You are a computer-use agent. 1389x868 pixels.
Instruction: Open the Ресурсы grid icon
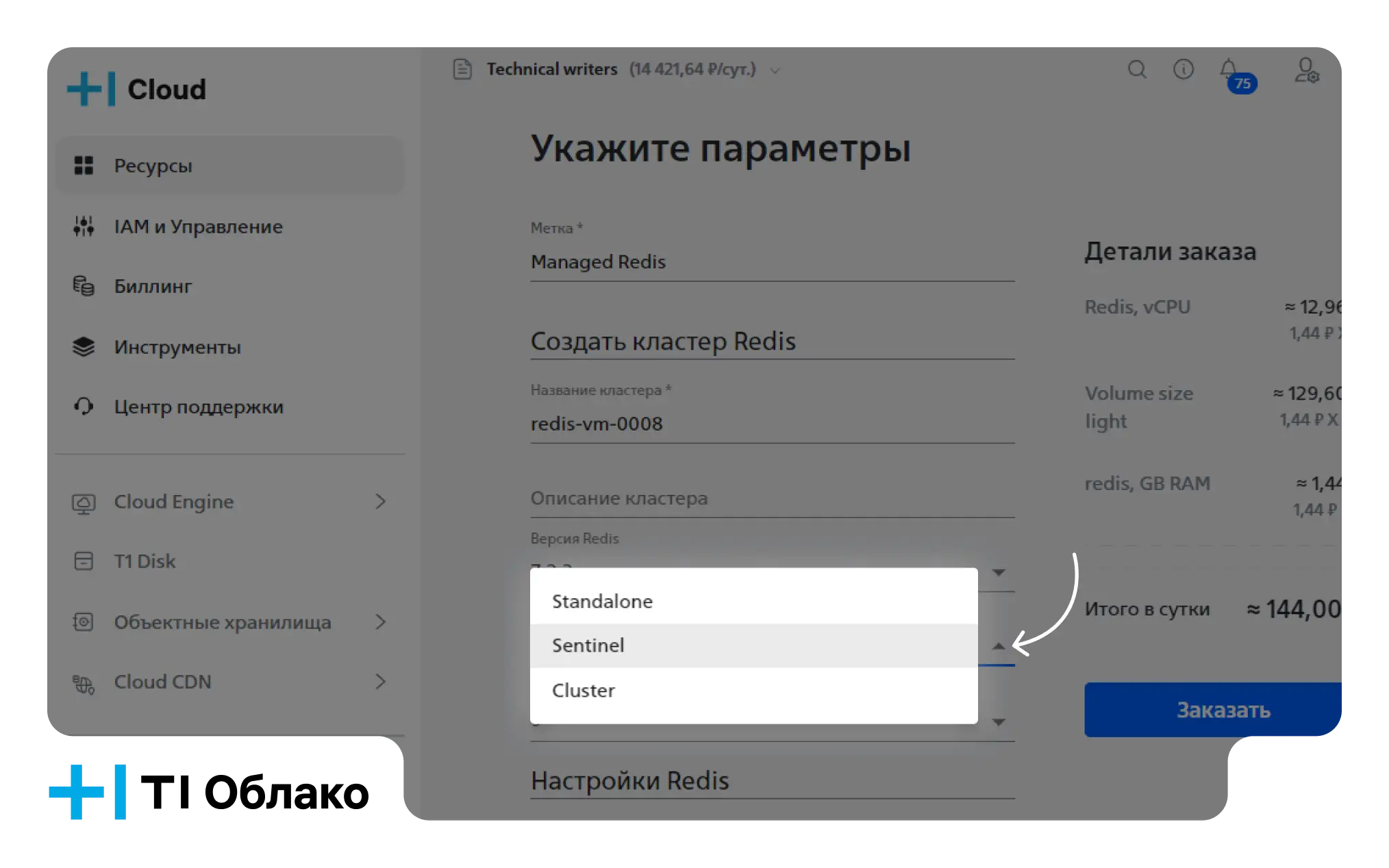84,166
